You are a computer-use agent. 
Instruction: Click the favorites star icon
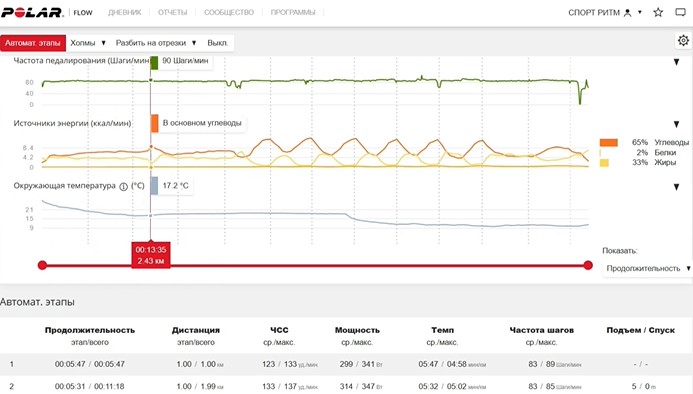(658, 12)
